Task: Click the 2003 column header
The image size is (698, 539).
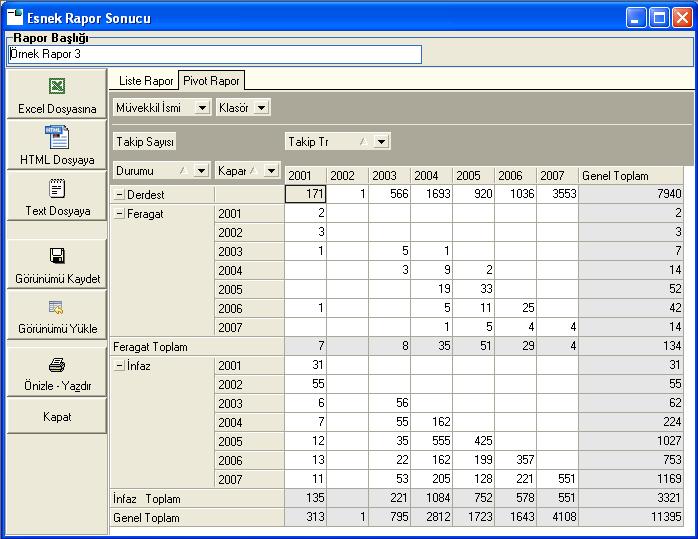Action: click(x=390, y=175)
